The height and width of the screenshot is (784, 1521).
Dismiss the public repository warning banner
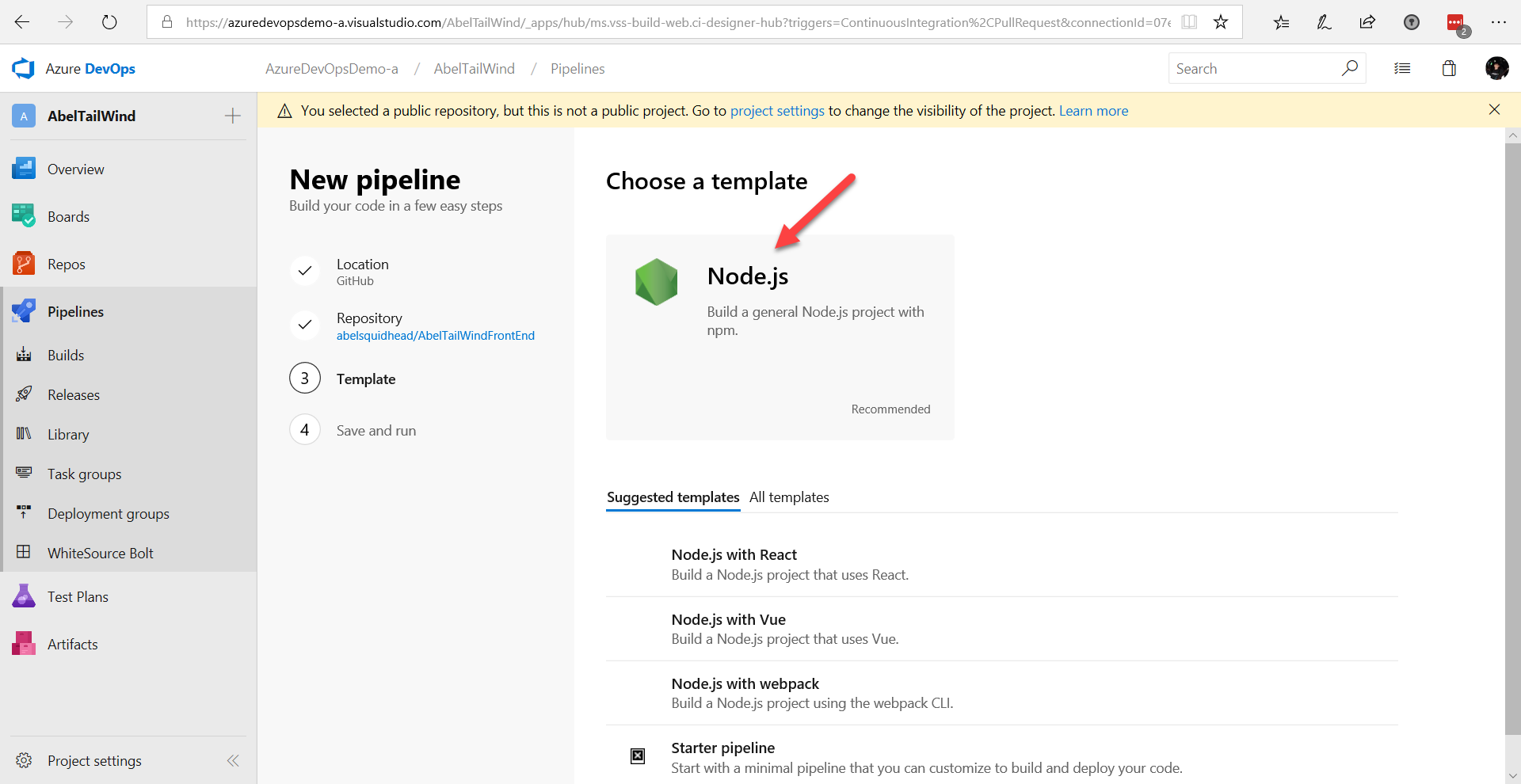1494,110
